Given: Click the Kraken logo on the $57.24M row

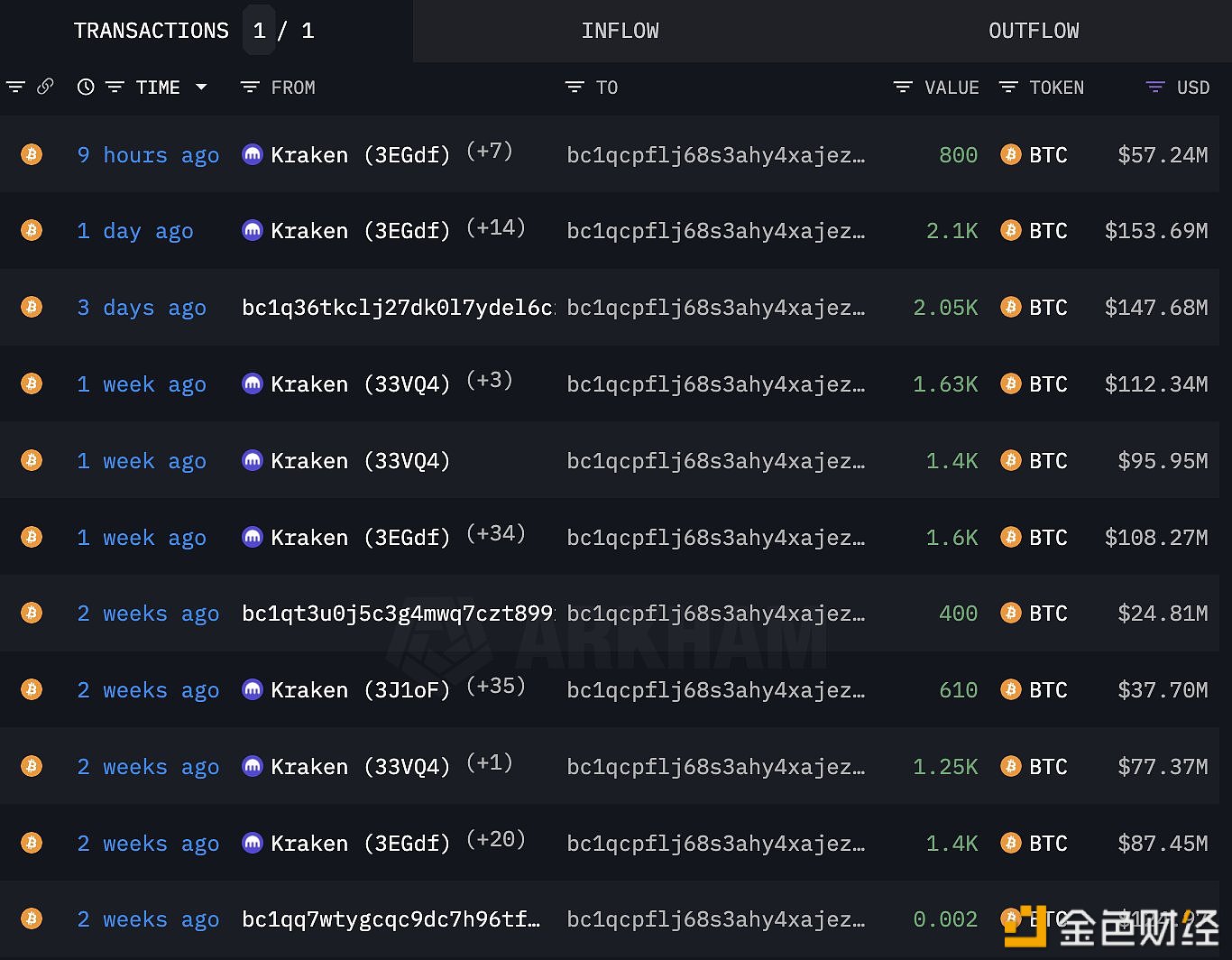Looking at the screenshot, I should [x=253, y=154].
